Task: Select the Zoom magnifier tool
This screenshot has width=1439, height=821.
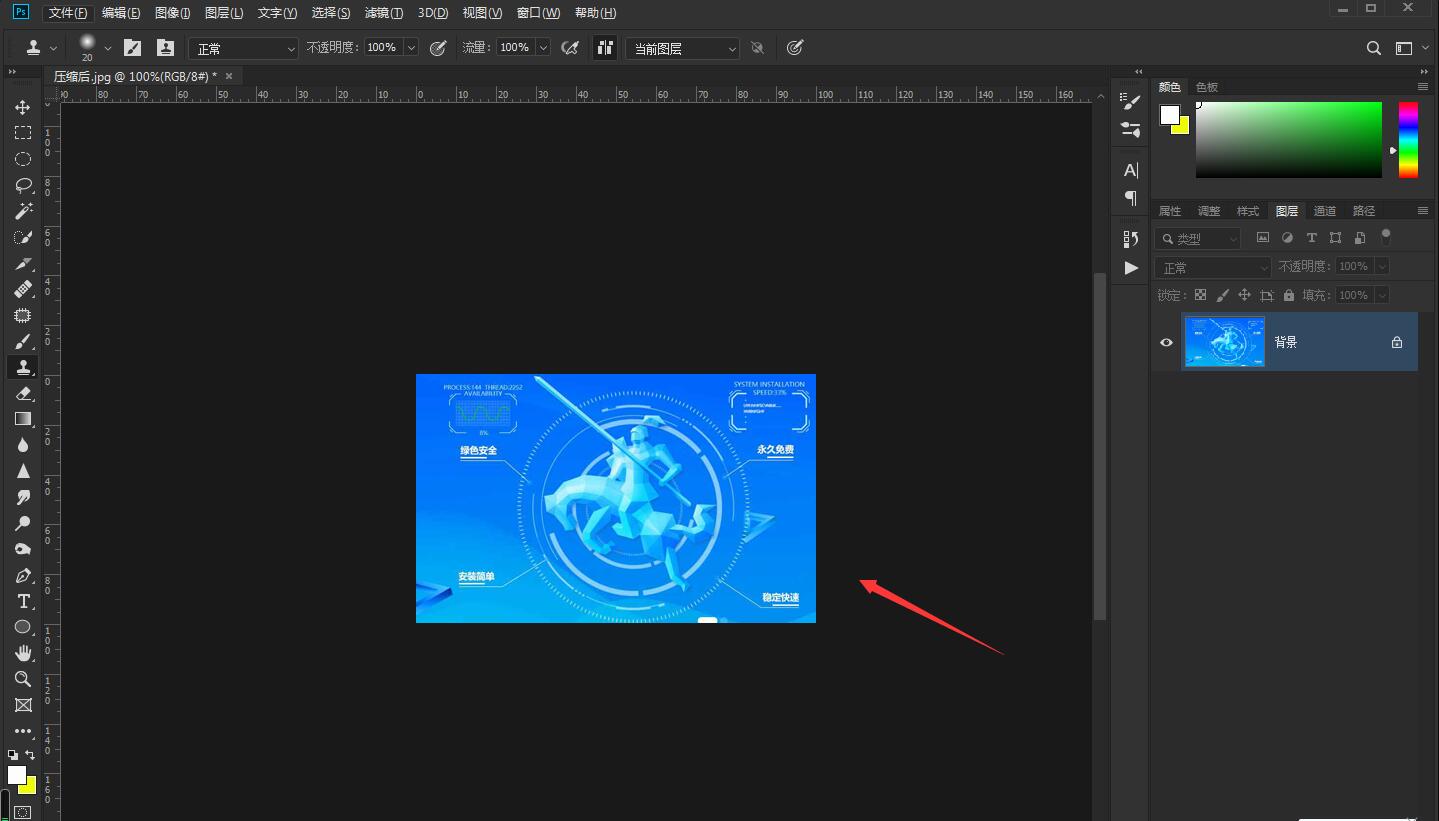Action: pos(22,679)
